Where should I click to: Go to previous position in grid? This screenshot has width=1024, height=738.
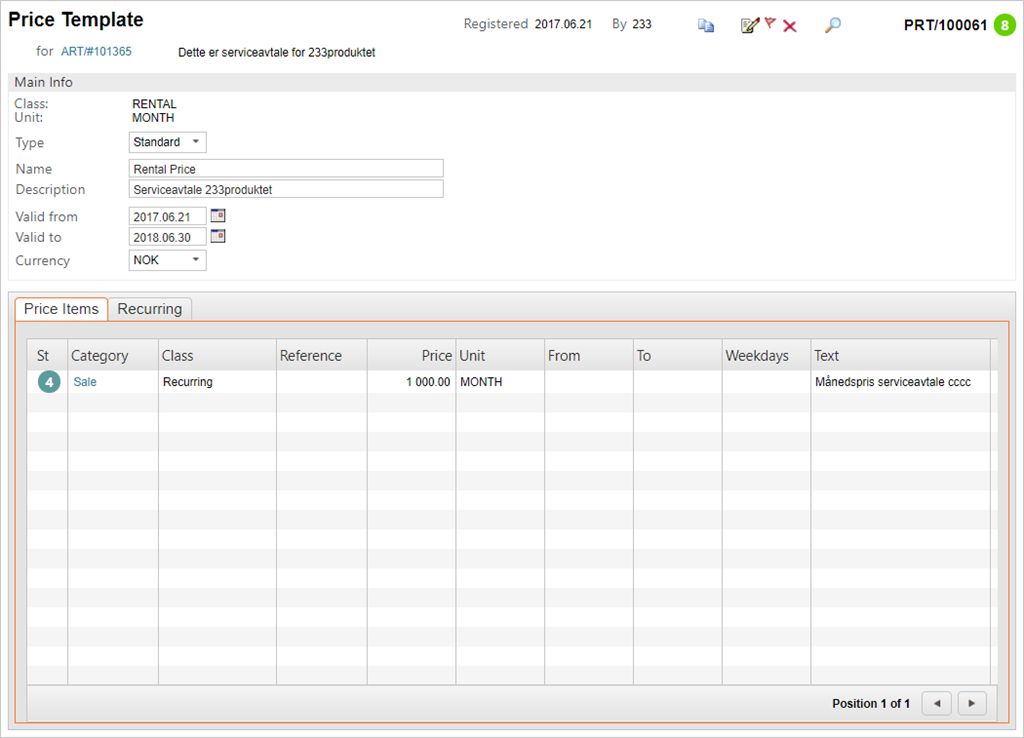coord(936,703)
